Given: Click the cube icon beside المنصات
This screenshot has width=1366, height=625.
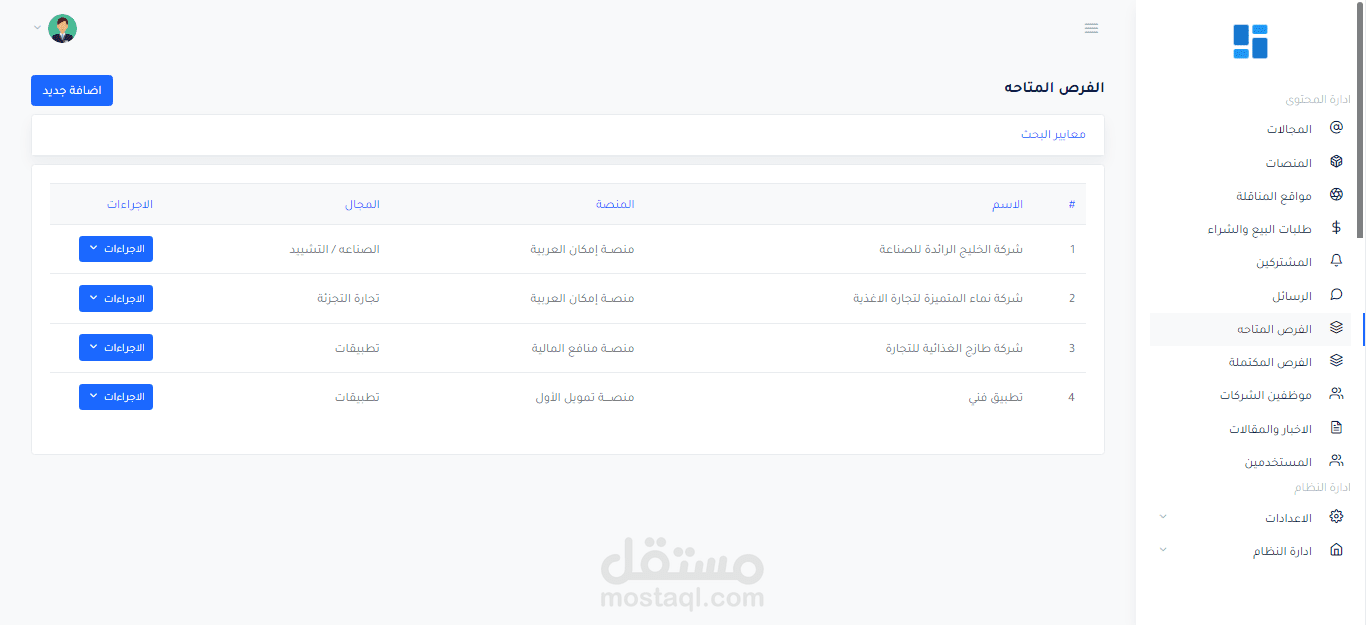Looking at the screenshot, I should (x=1336, y=161).
